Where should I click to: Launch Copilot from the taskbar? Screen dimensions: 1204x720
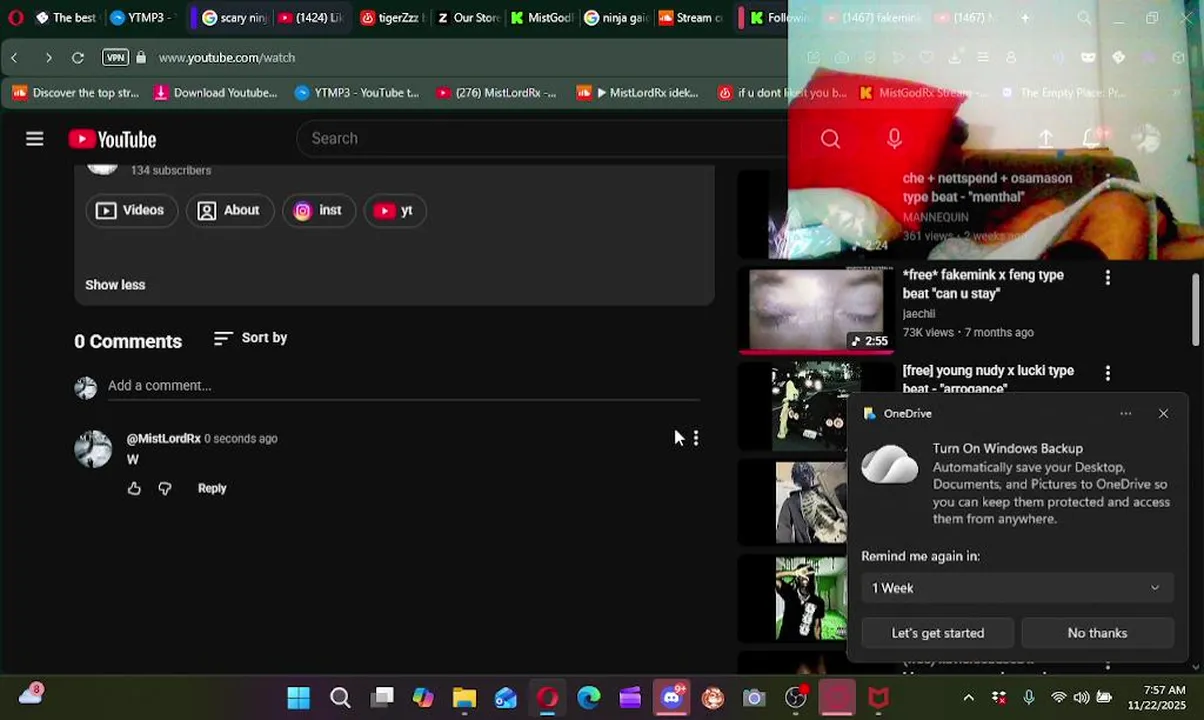click(423, 697)
